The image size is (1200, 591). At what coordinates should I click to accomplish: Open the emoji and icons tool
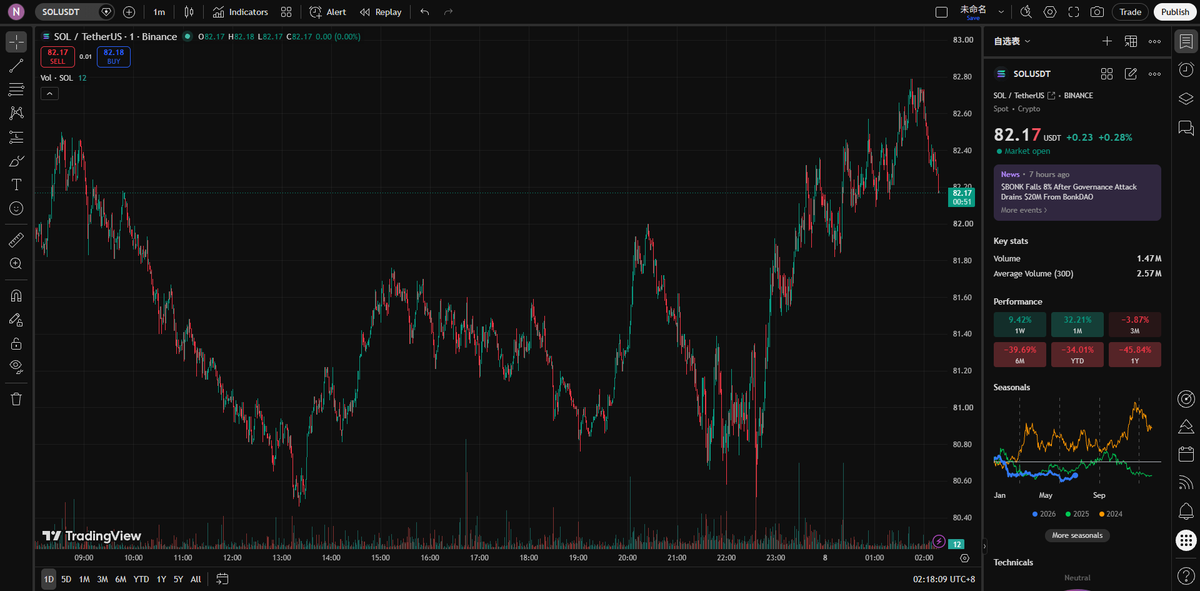point(16,208)
